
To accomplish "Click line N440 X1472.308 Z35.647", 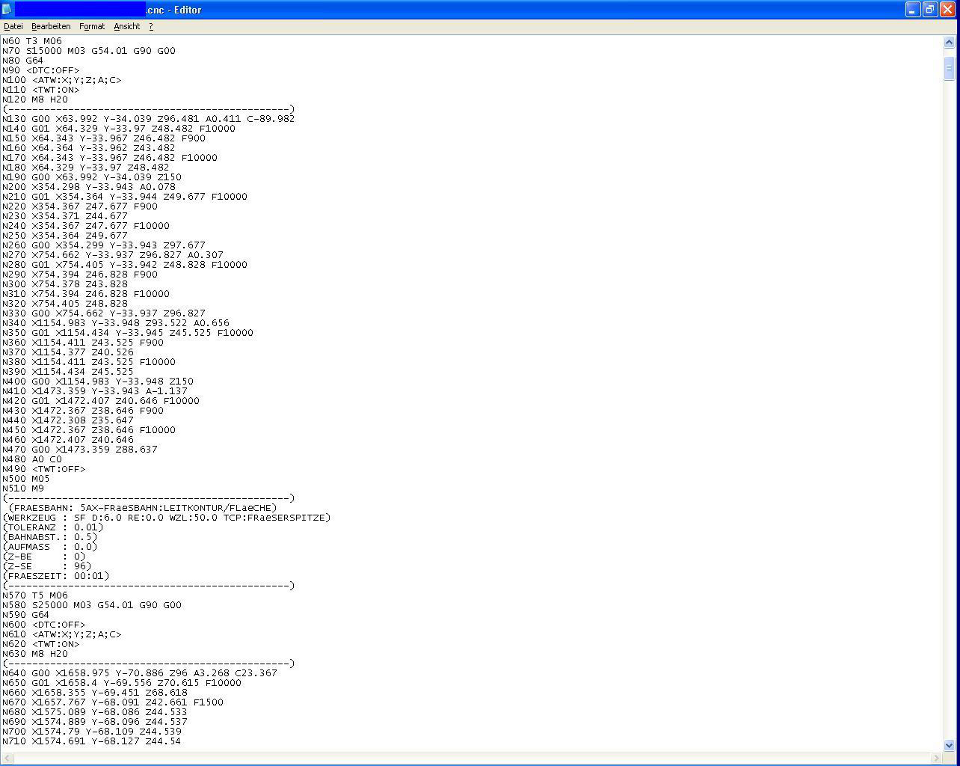I will [x=67, y=420].
